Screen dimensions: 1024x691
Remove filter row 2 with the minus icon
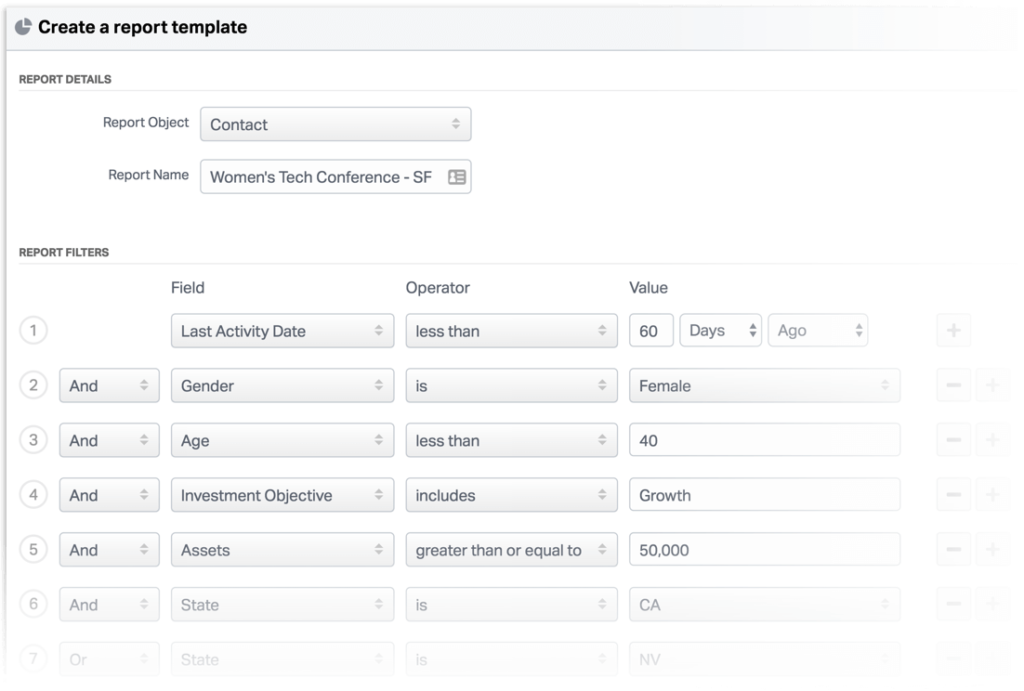(953, 385)
